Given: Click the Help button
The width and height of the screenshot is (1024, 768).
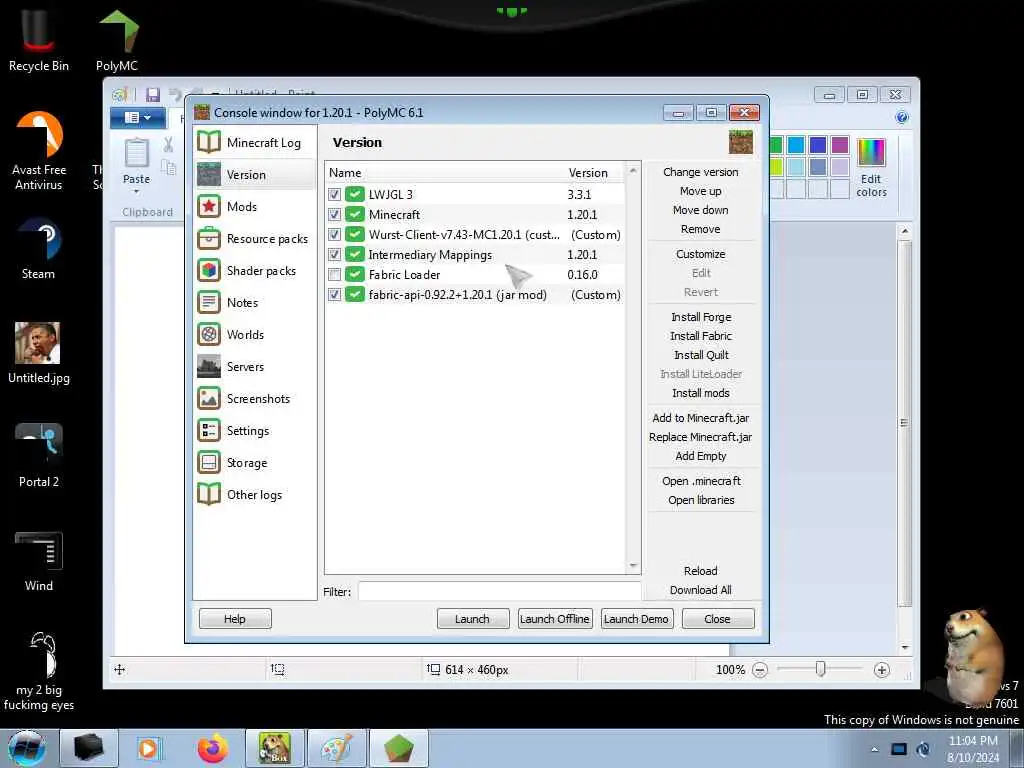Looking at the screenshot, I should coord(235,618).
